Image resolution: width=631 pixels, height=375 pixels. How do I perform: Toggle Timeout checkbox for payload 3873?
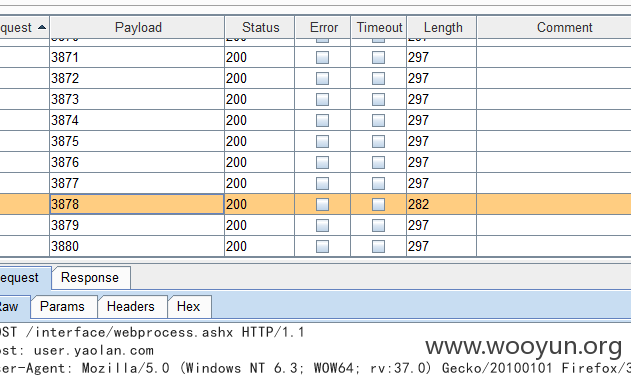pyautogui.click(x=378, y=99)
